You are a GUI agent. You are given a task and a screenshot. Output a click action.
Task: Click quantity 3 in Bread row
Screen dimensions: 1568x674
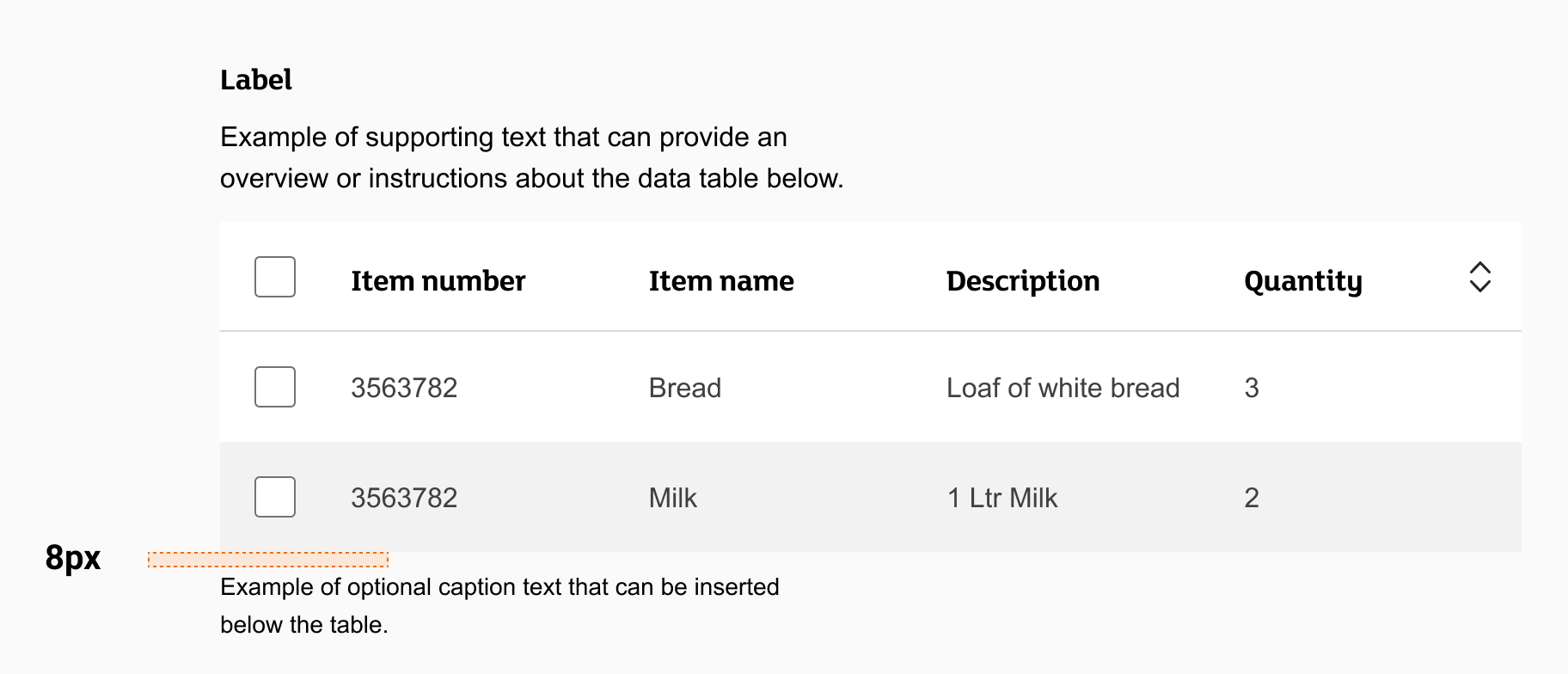point(1252,388)
